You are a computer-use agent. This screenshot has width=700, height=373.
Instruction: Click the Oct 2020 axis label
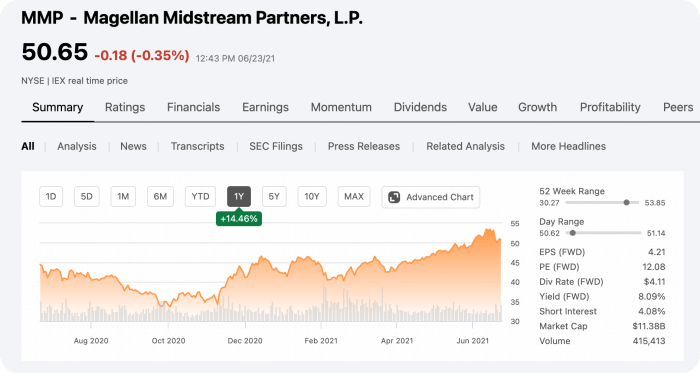[x=168, y=341]
